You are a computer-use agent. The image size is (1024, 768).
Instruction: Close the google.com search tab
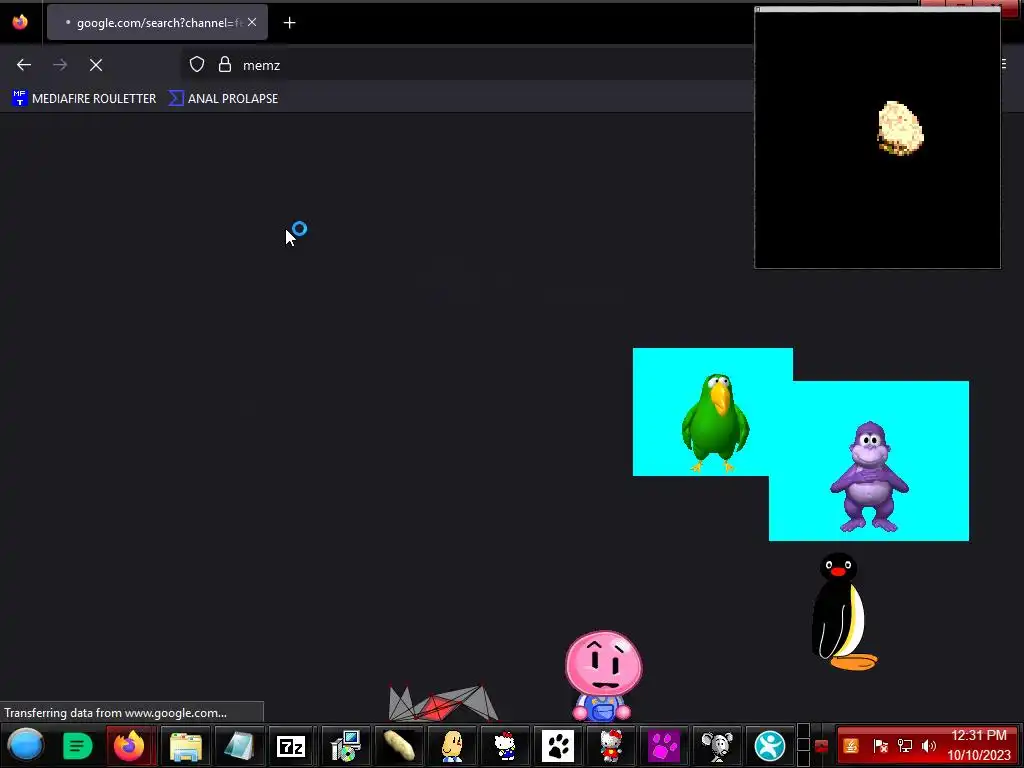252,22
